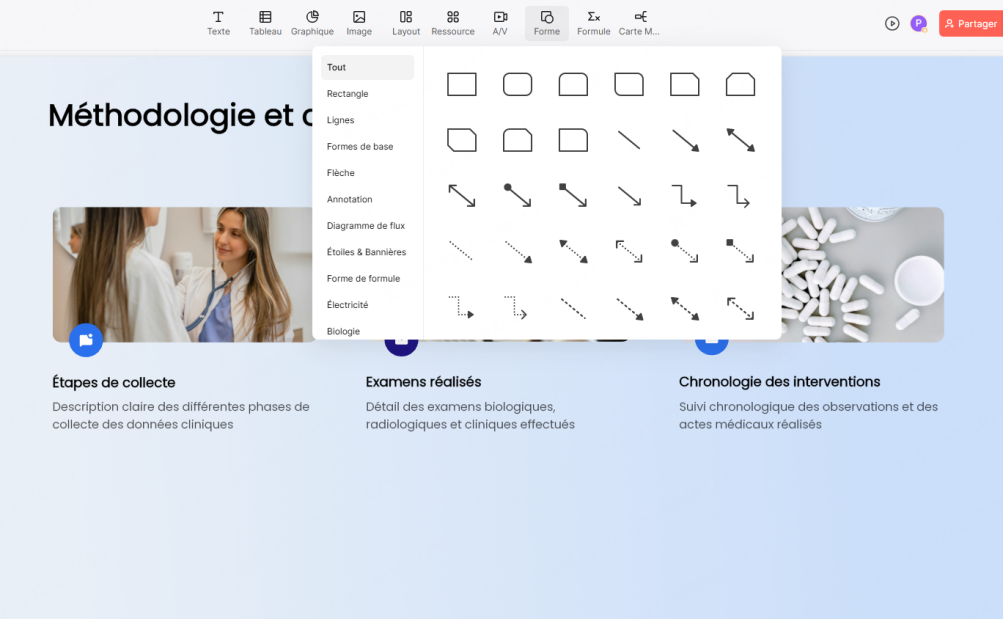1003x619 pixels.
Task: Pick the simple diagonal line shape
Action: [x=629, y=140]
